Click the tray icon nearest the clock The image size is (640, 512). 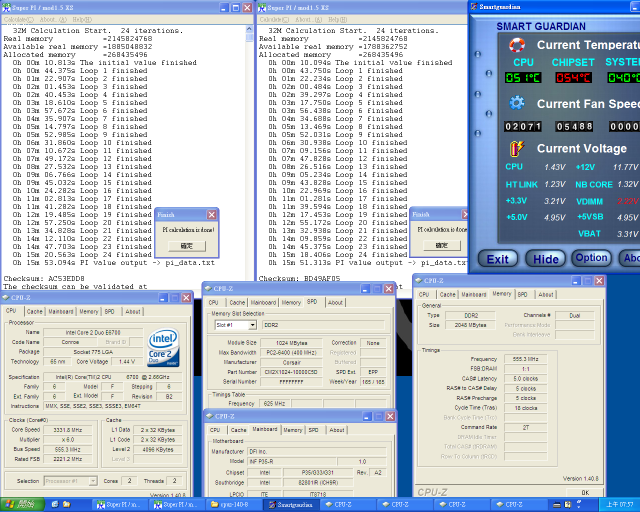point(579,504)
